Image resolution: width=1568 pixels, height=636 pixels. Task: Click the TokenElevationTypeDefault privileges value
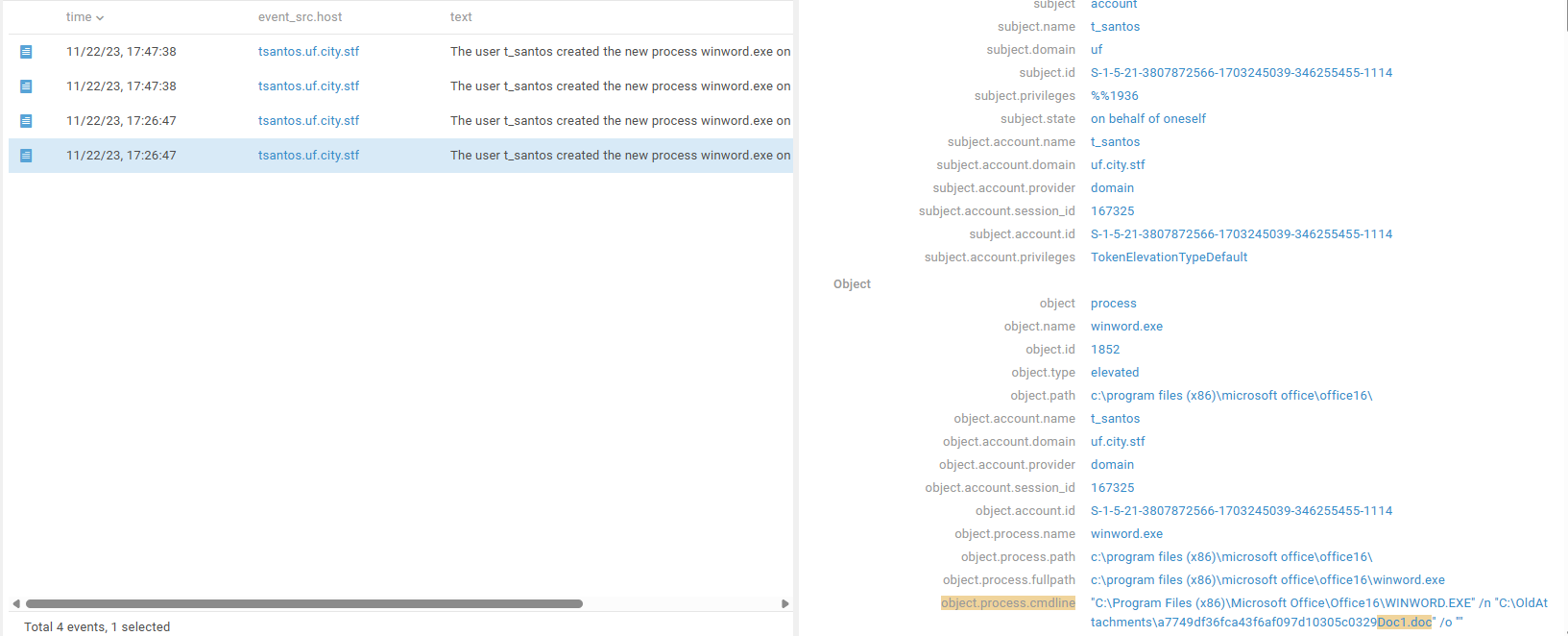(x=1169, y=257)
